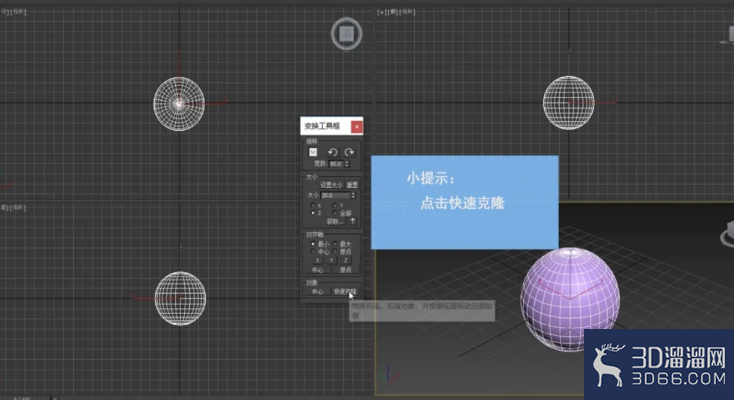Open the rotation axis dropdown in 旋转 group
This screenshot has width=734, height=400.
pos(313,152)
